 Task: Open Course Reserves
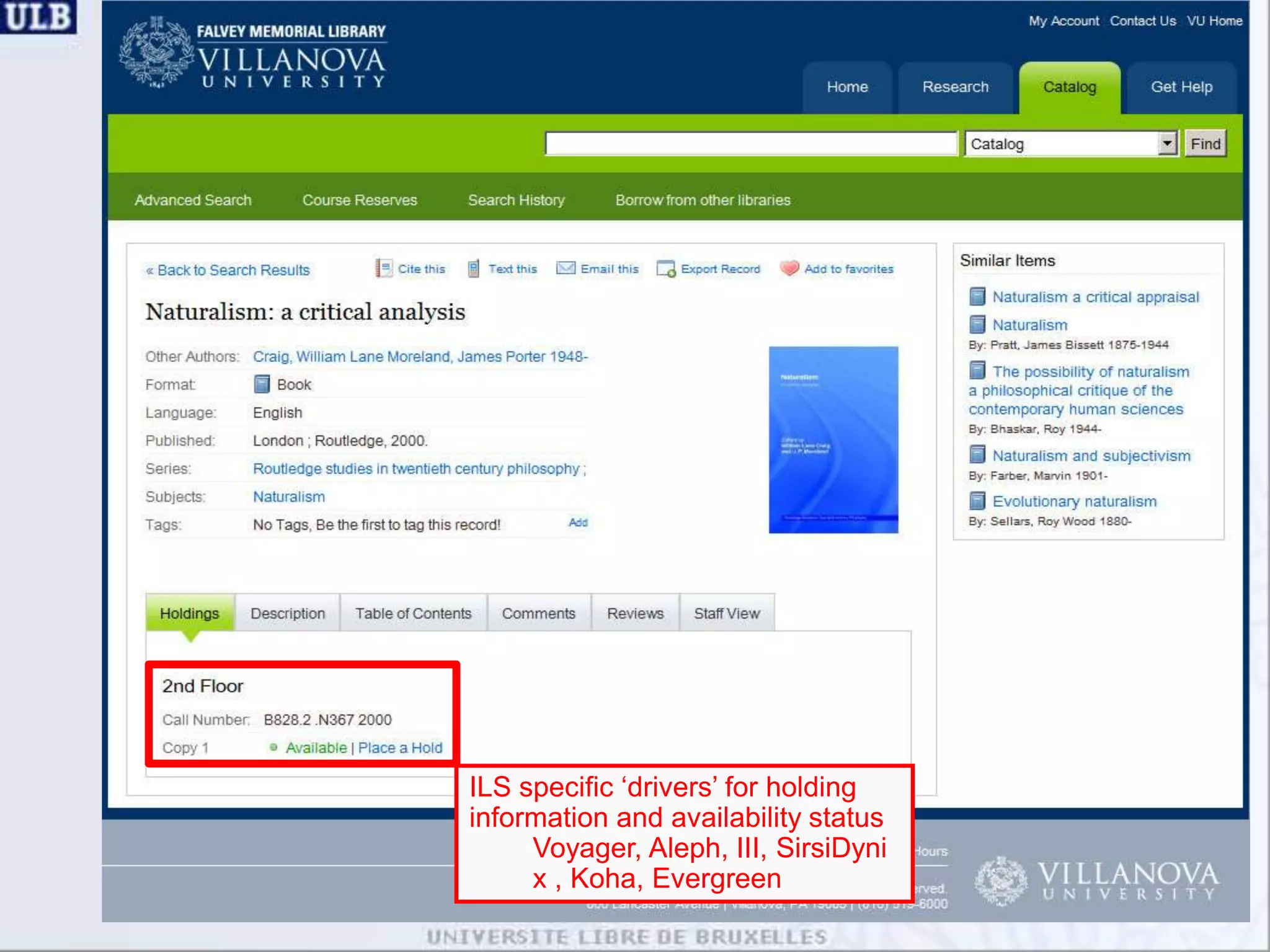coord(360,200)
